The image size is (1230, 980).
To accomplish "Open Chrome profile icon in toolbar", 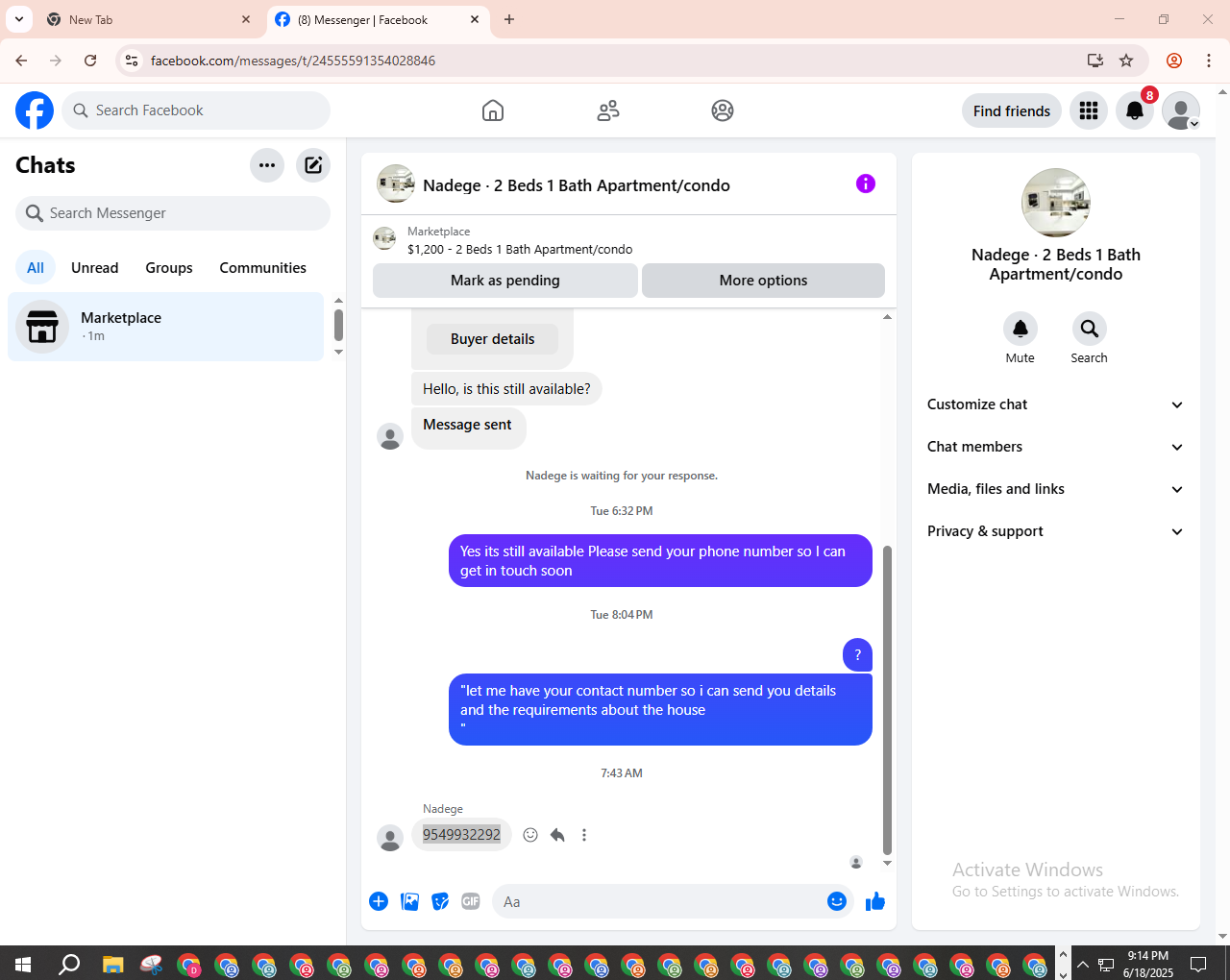I will 1174,61.
